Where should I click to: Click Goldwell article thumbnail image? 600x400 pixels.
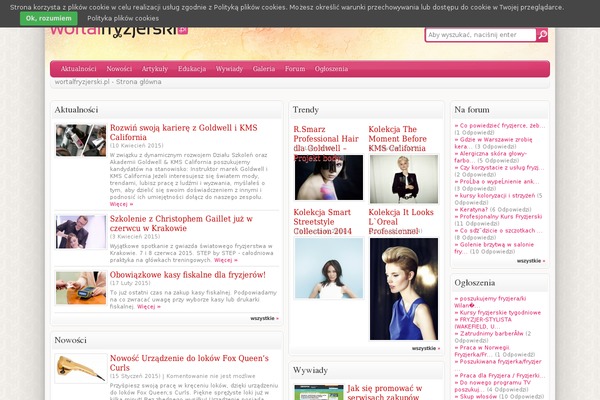pos(81,140)
